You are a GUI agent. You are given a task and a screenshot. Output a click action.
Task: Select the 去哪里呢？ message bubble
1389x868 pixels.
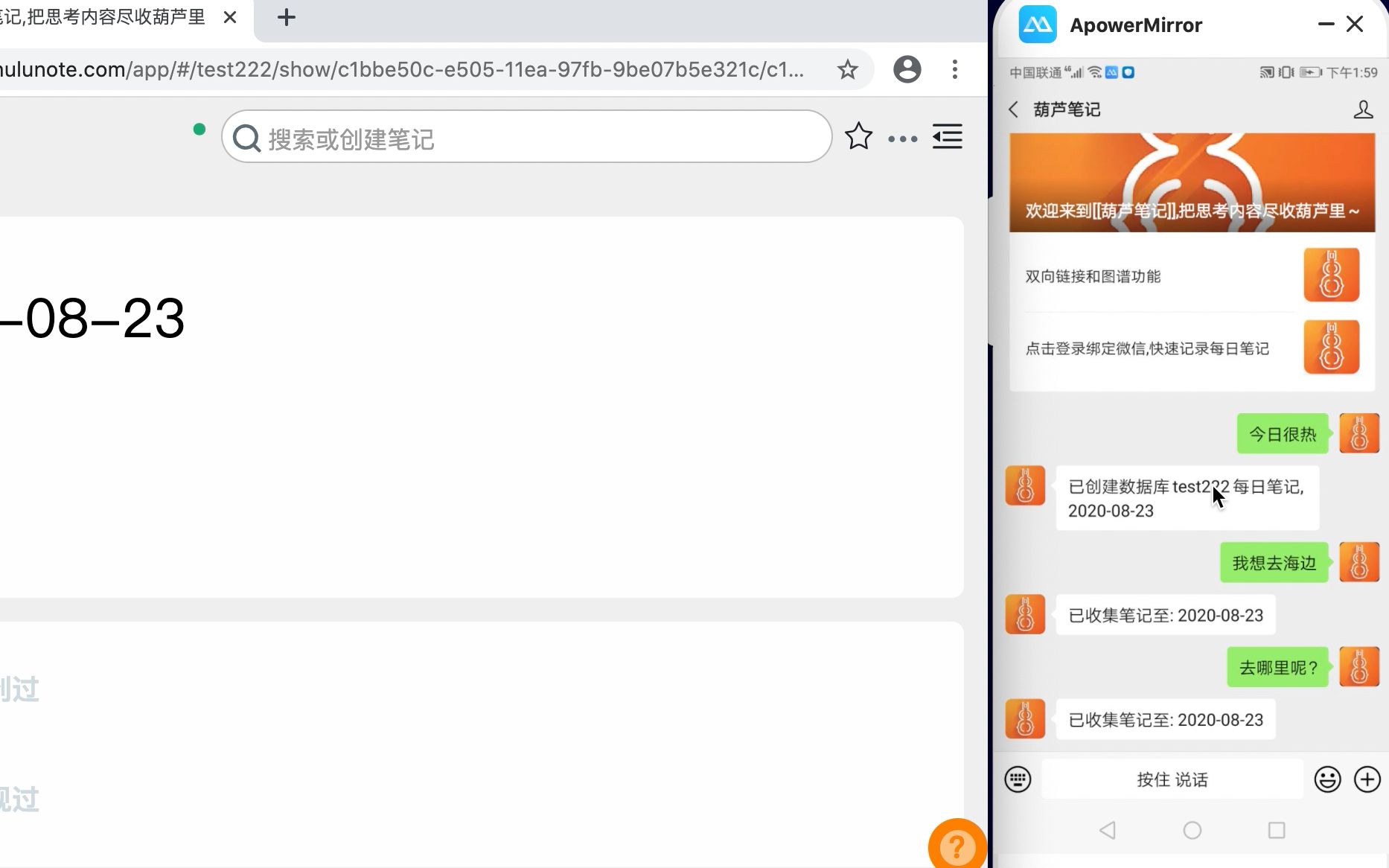tap(1278, 667)
